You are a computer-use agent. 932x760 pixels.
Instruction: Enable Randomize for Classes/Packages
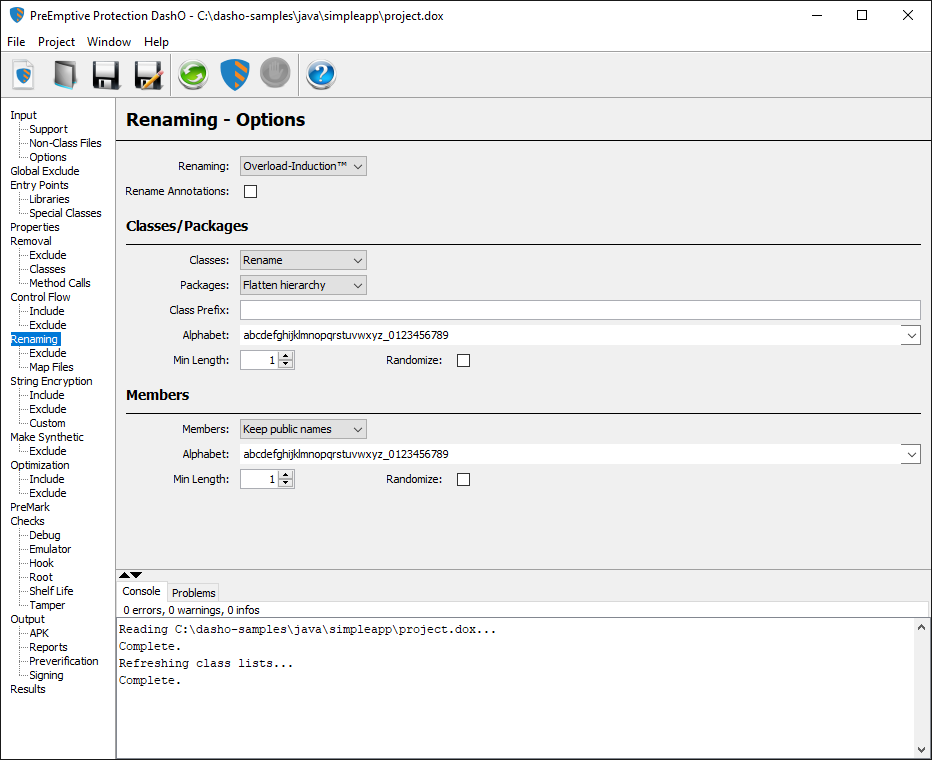point(464,360)
